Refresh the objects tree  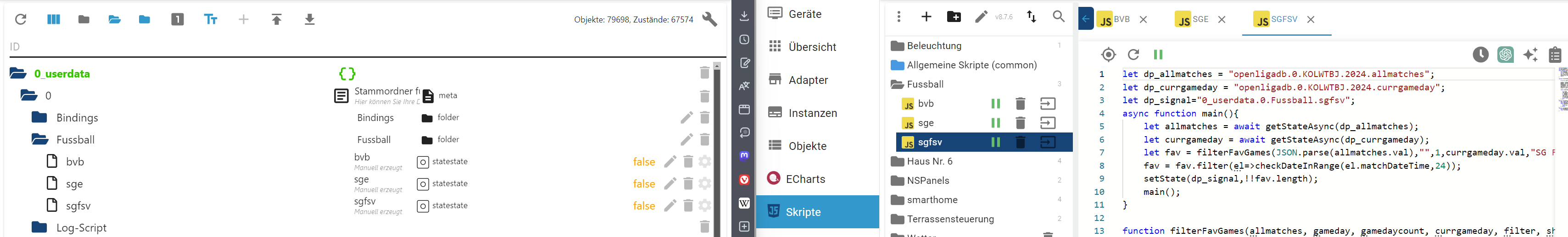tap(21, 19)
